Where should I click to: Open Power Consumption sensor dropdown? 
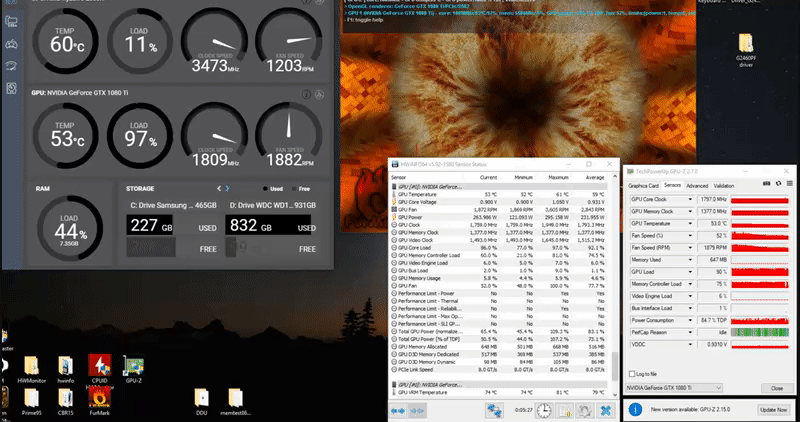pyautogui.click(x=690, y=320)
